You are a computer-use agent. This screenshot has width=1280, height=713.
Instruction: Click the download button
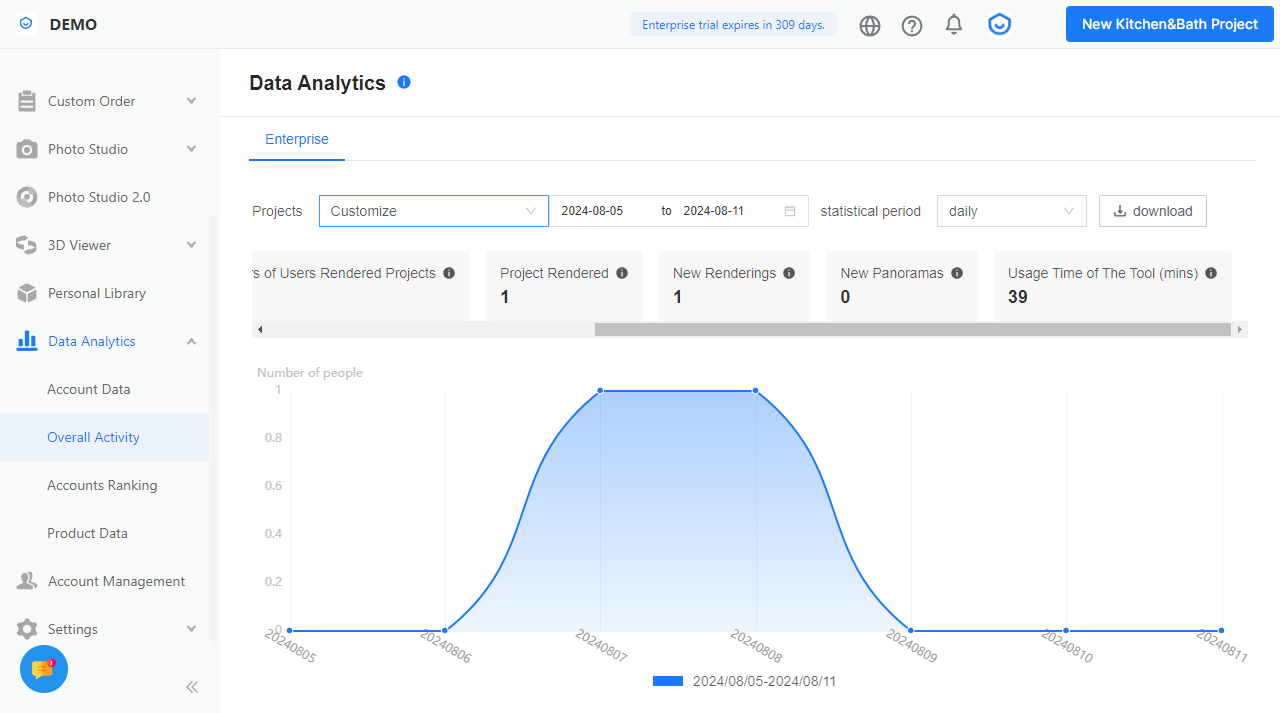[1152, 211]
